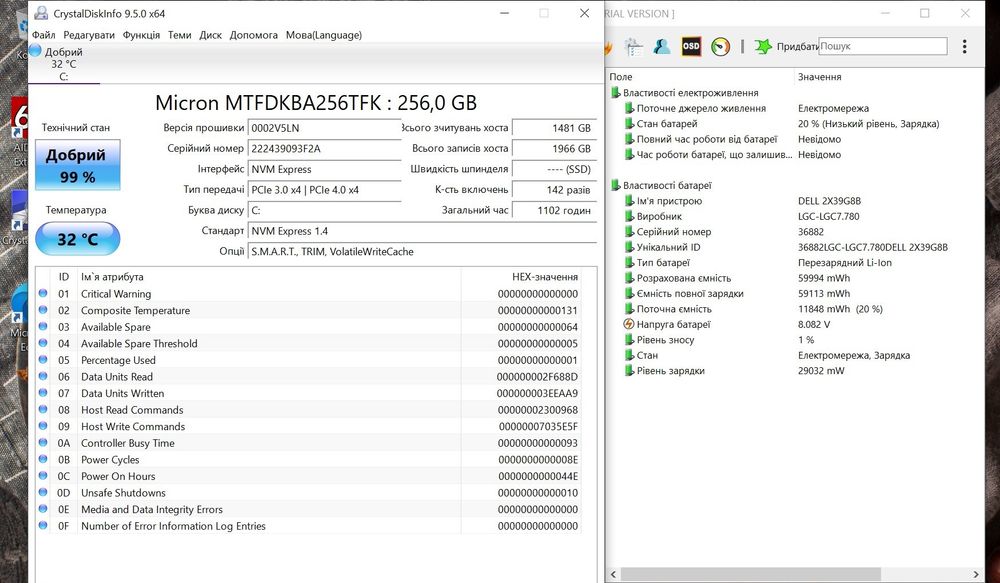Click the Critical Warning status orb
Viewport: 1000px width, 583px height.
point(43,293)
